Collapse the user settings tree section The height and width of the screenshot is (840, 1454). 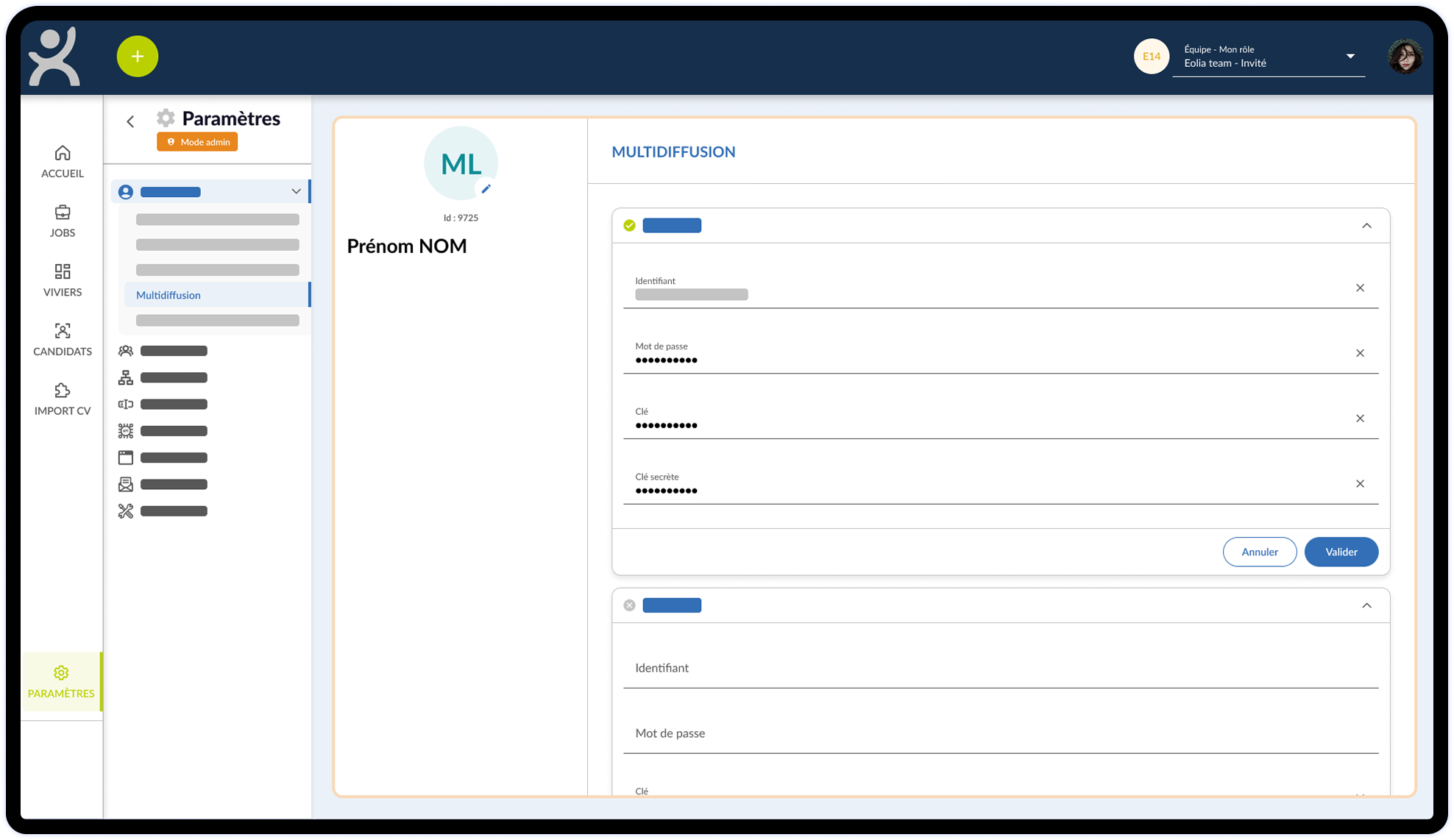click(296, 192)
